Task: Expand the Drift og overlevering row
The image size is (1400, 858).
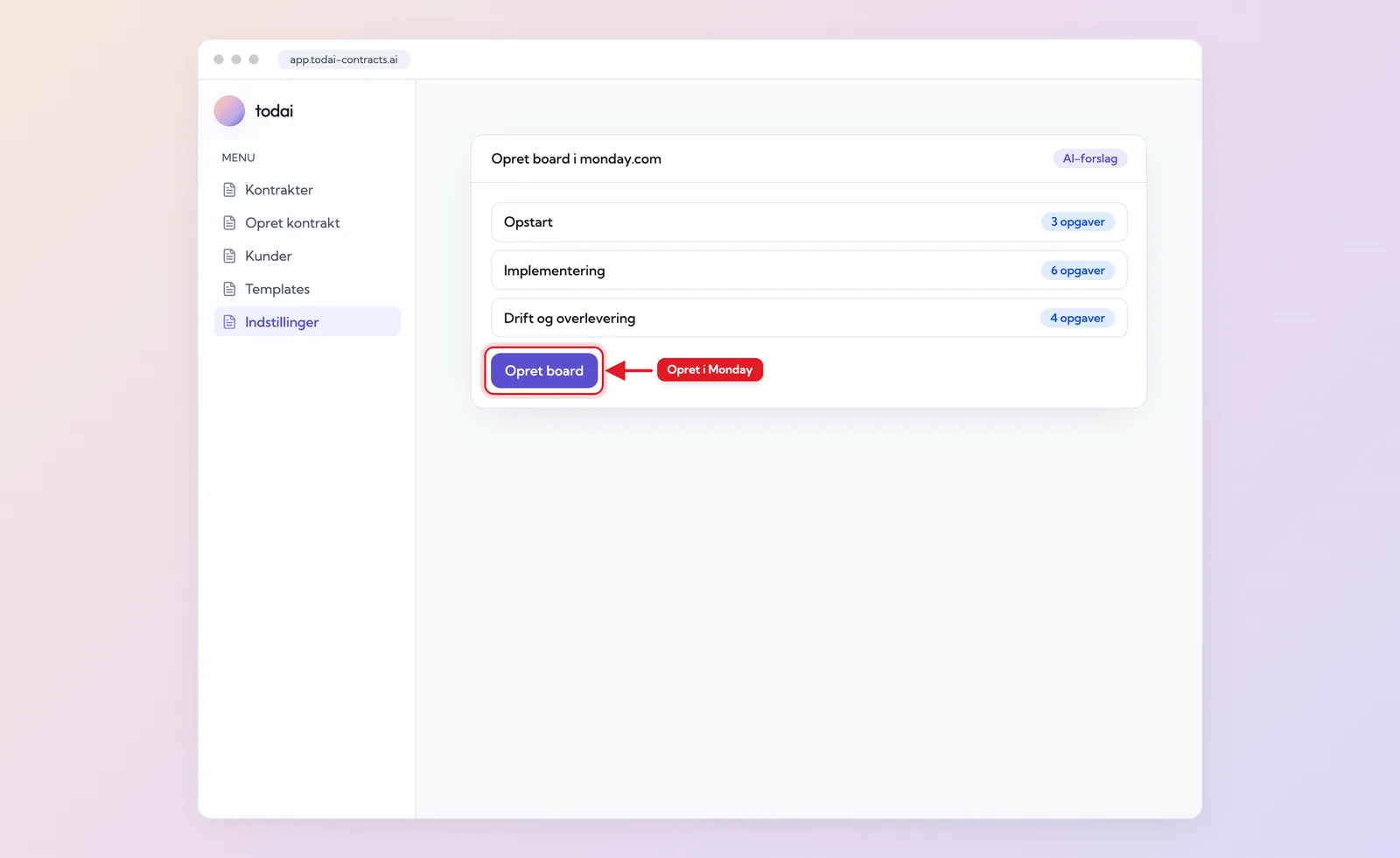Action: pyautogui.click(x=808, y=318)
